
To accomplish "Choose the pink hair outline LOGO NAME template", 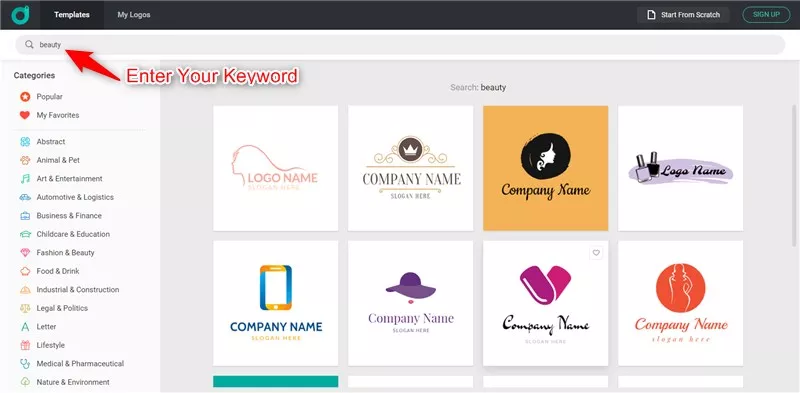I will pyautogui.click(x=276, y=168).
